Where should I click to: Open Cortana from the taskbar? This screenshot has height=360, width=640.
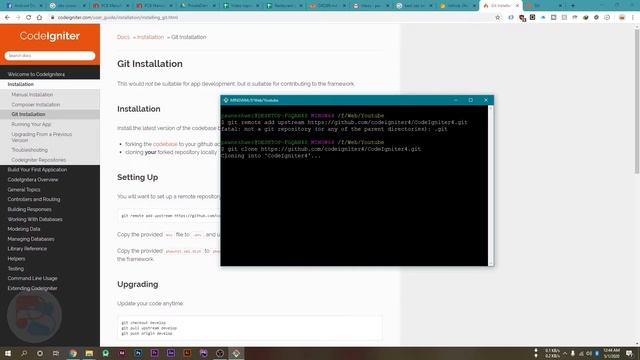(40, 353)
